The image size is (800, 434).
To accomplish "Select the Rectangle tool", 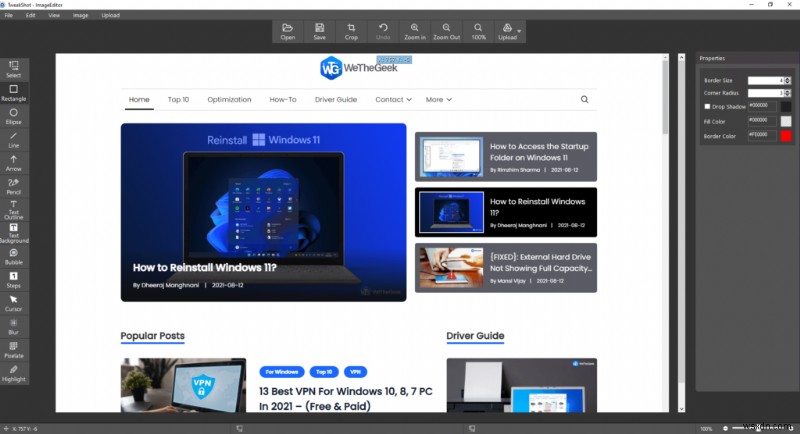I will (14, 93).
